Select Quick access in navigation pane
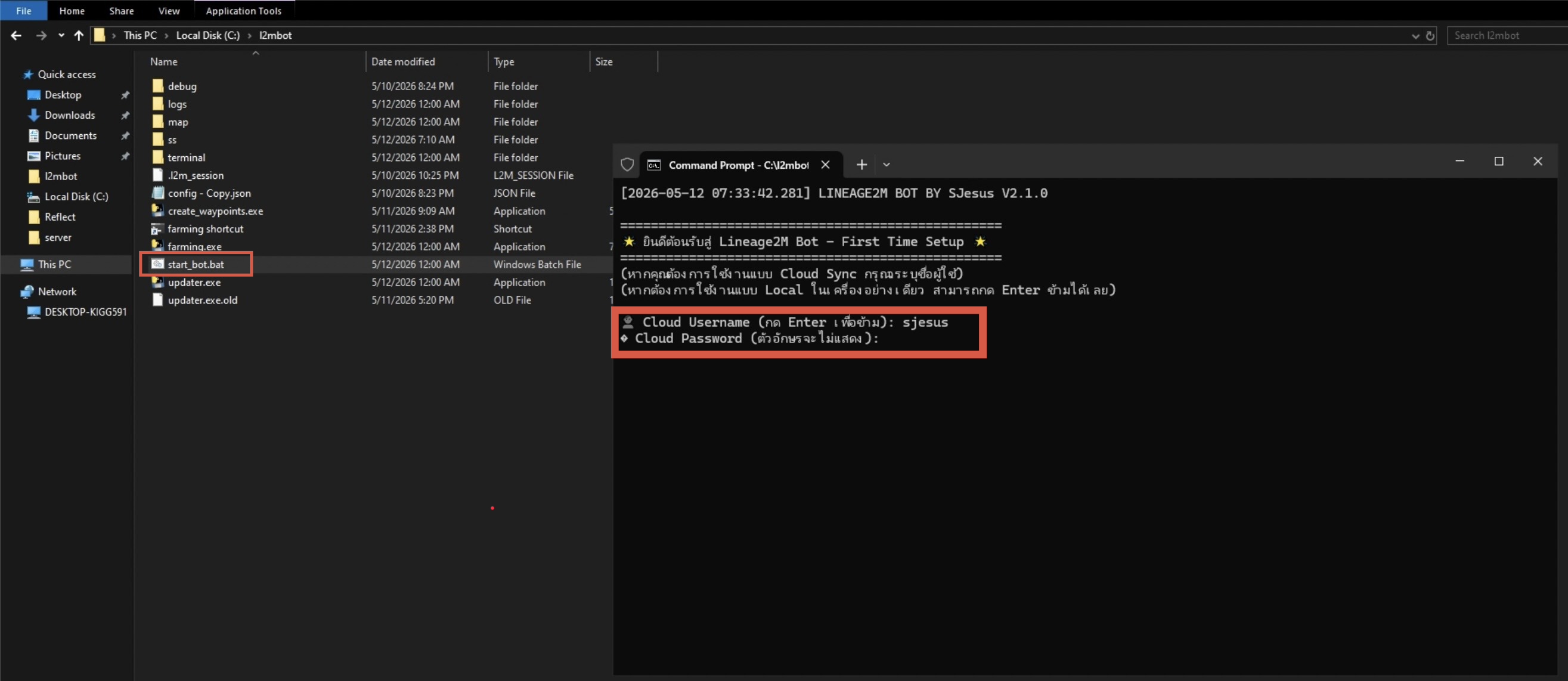 point(66,75)
